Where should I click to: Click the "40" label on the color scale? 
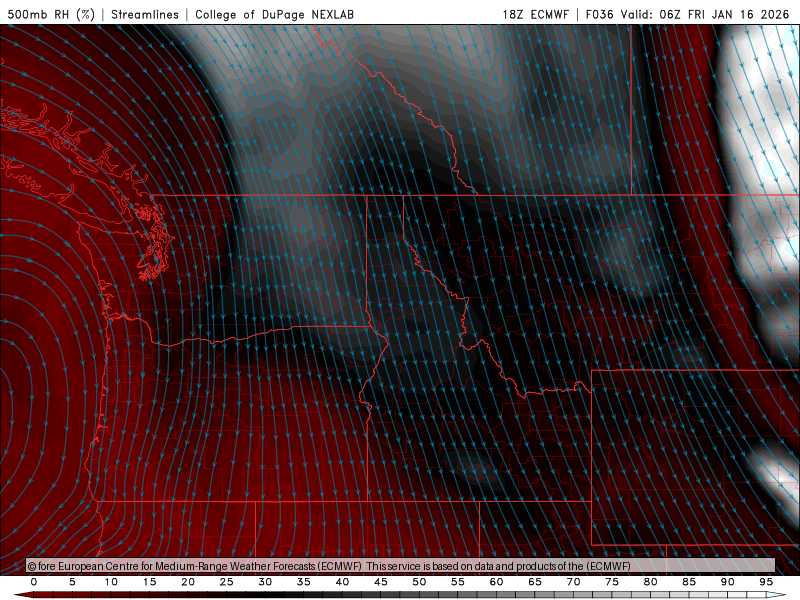(342, 582)
